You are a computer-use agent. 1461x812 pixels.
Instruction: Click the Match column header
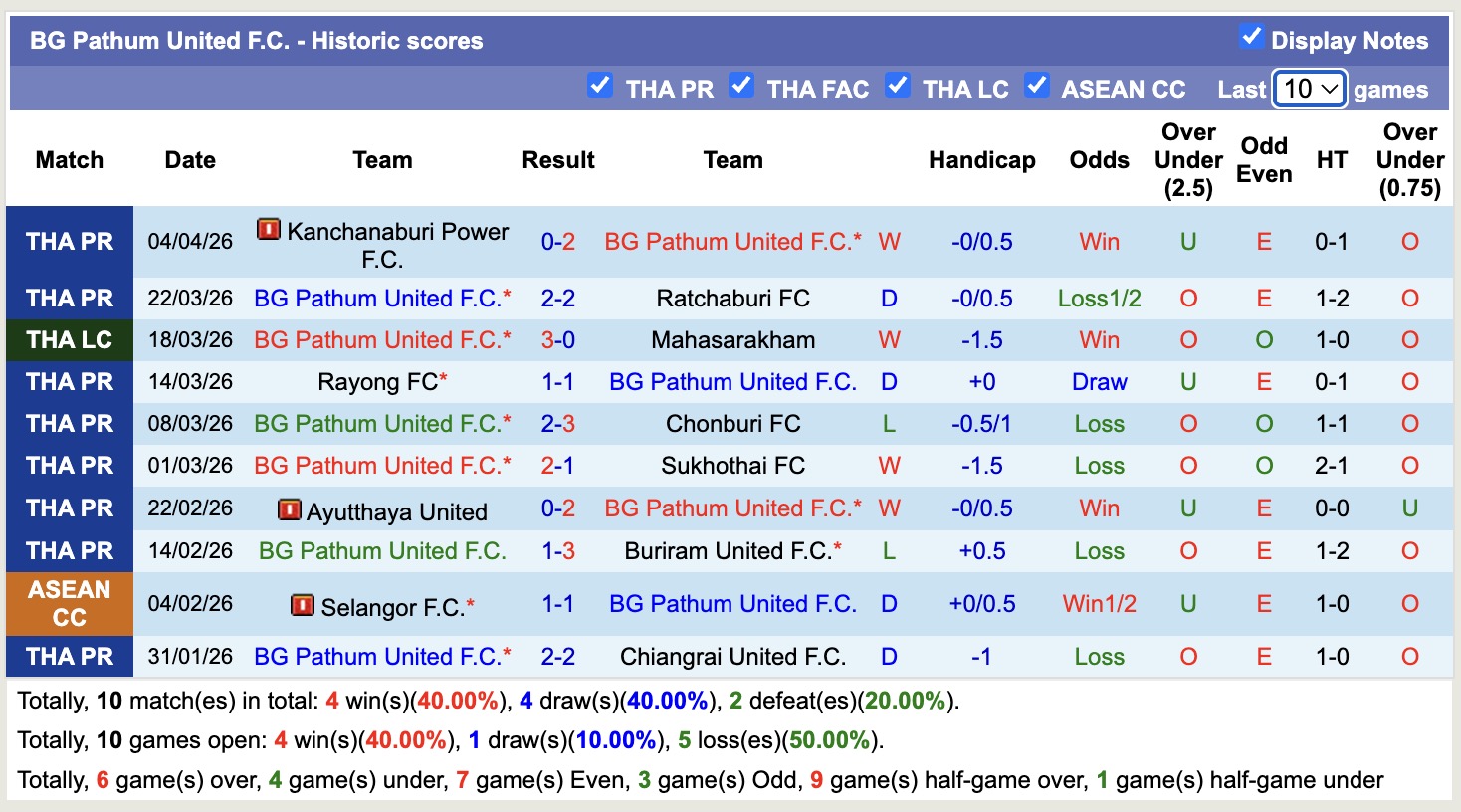tap(69, 159)
